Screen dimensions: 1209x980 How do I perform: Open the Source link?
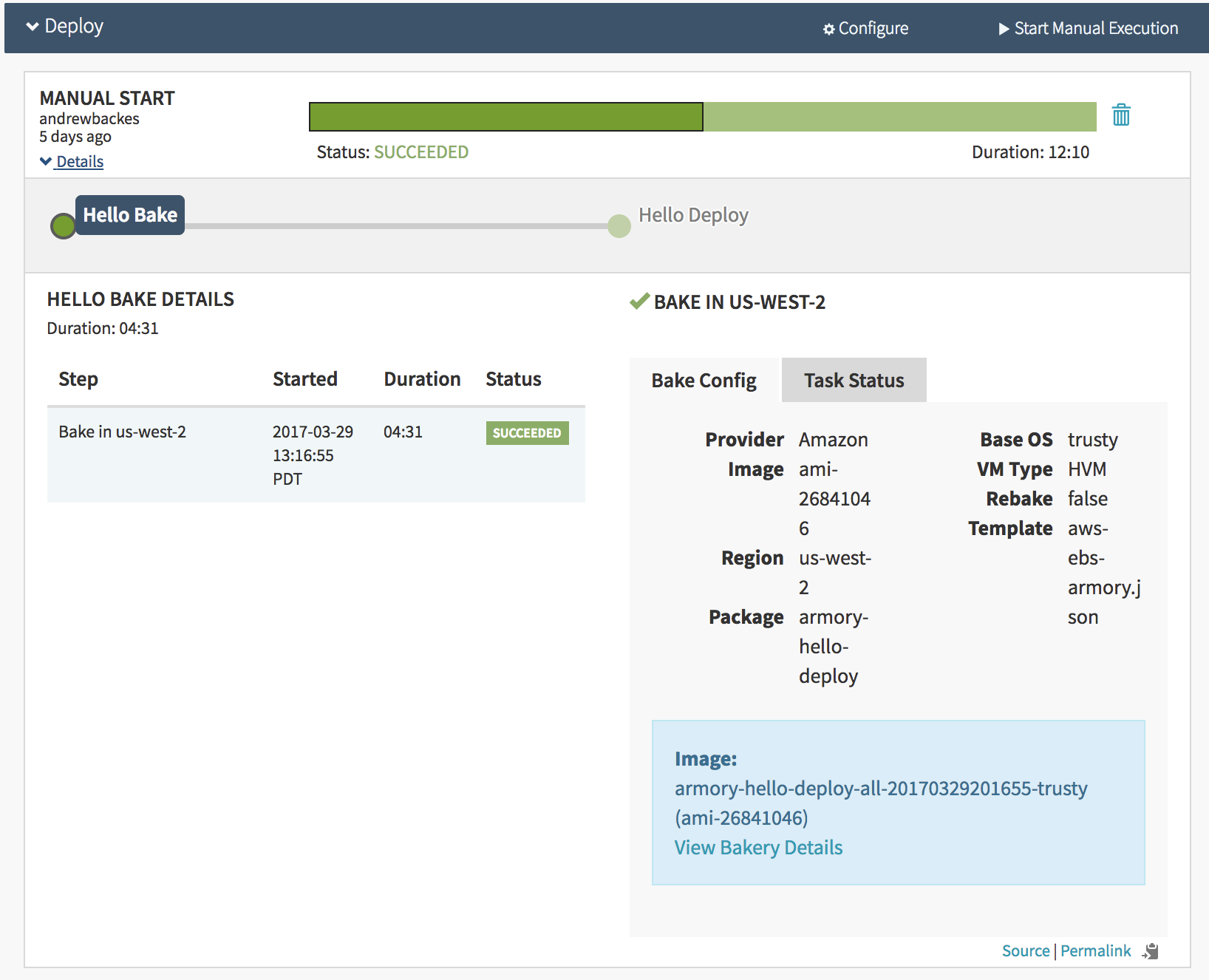coord(1025,951)
